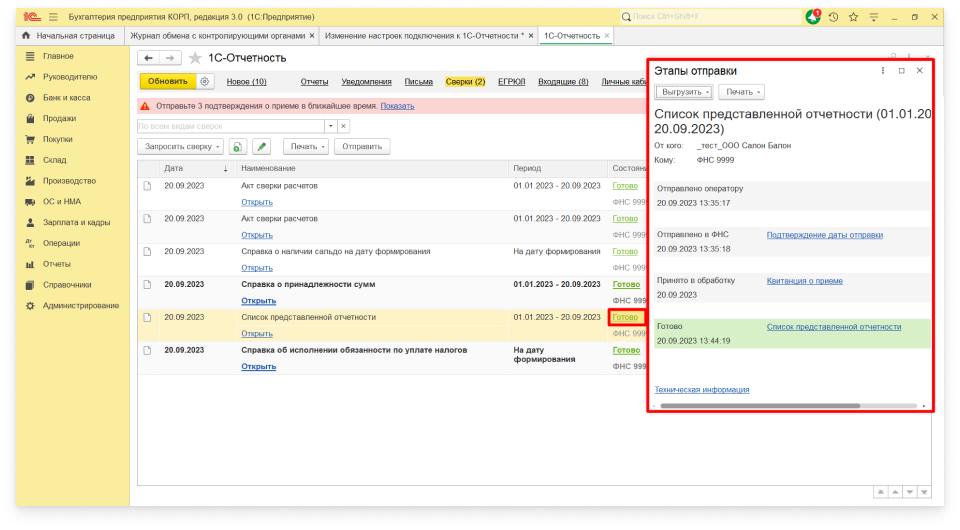The width and height of the screenshot is (960, 530).
Task: Open Операции section in sidebar
Action: click(61, 244)
